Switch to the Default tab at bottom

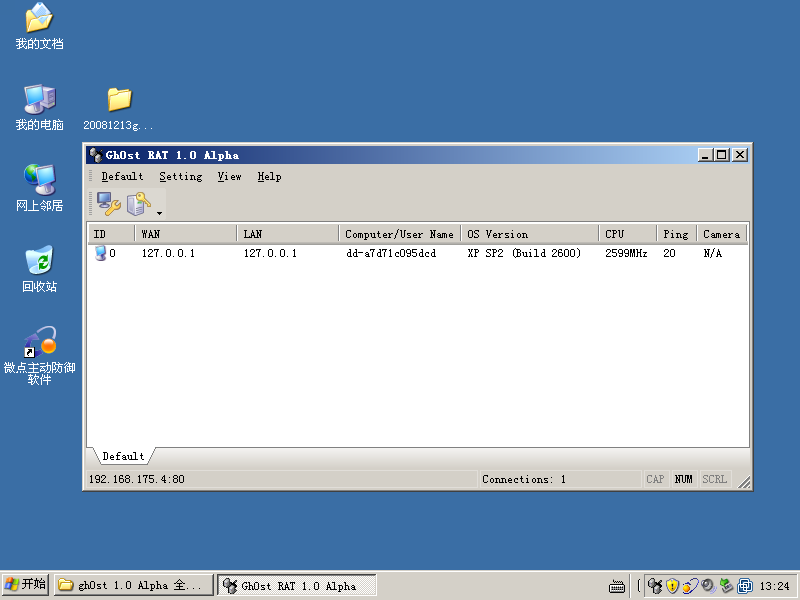123,456
